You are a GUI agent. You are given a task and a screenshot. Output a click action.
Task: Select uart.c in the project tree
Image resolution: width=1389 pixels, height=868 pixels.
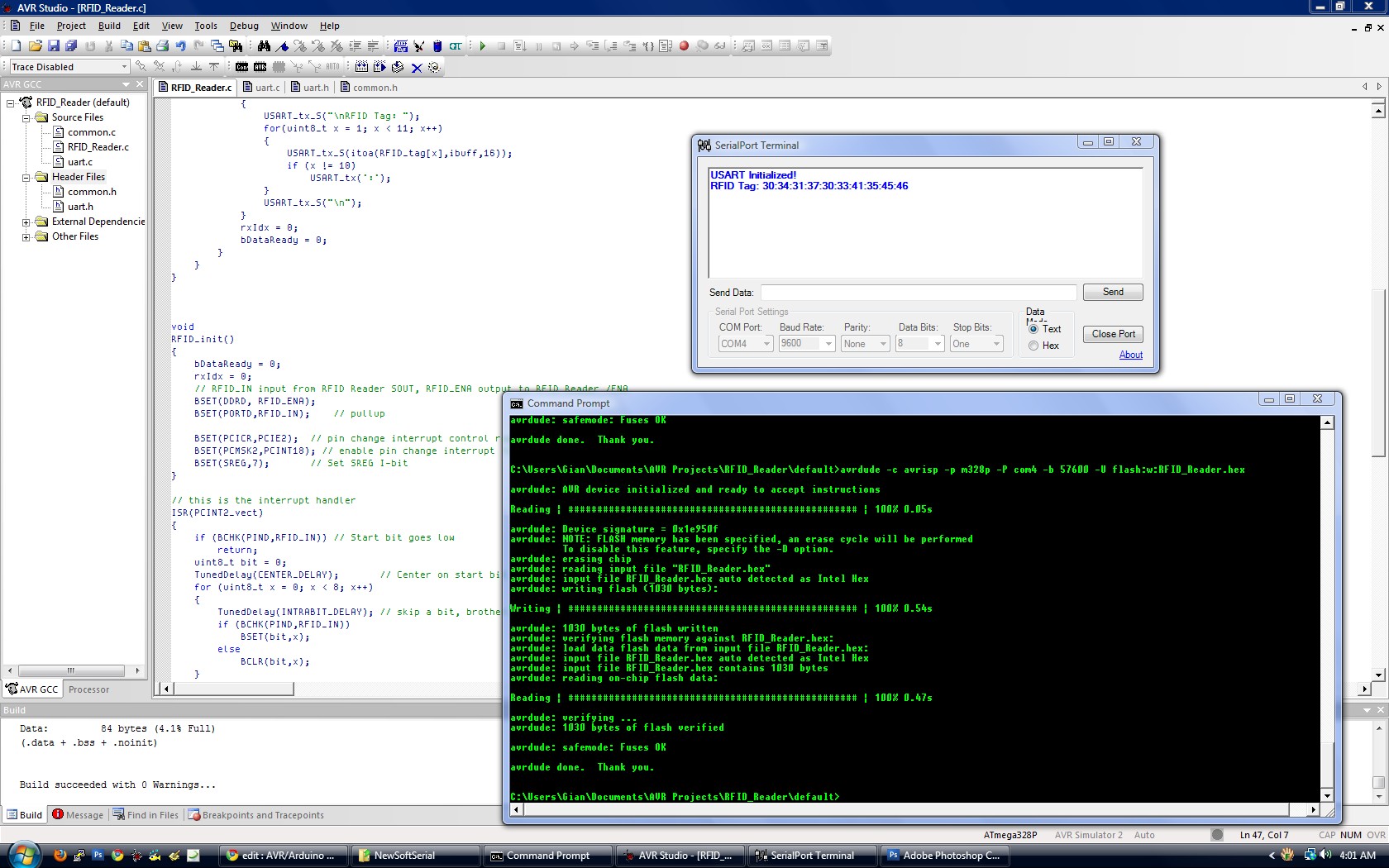click(79, 162)
